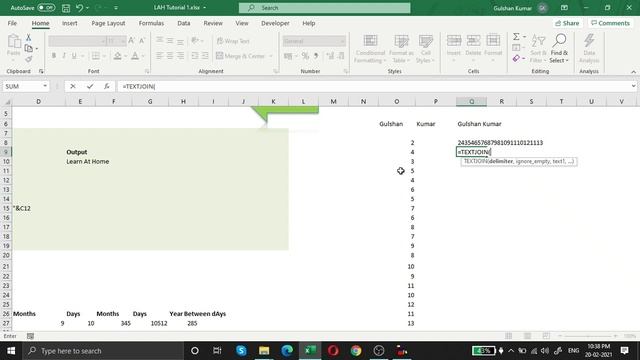The width and height of the screenshot is (640, 360).
Task: Open Sort & Filter menu
Action: (x=538, y=49)
